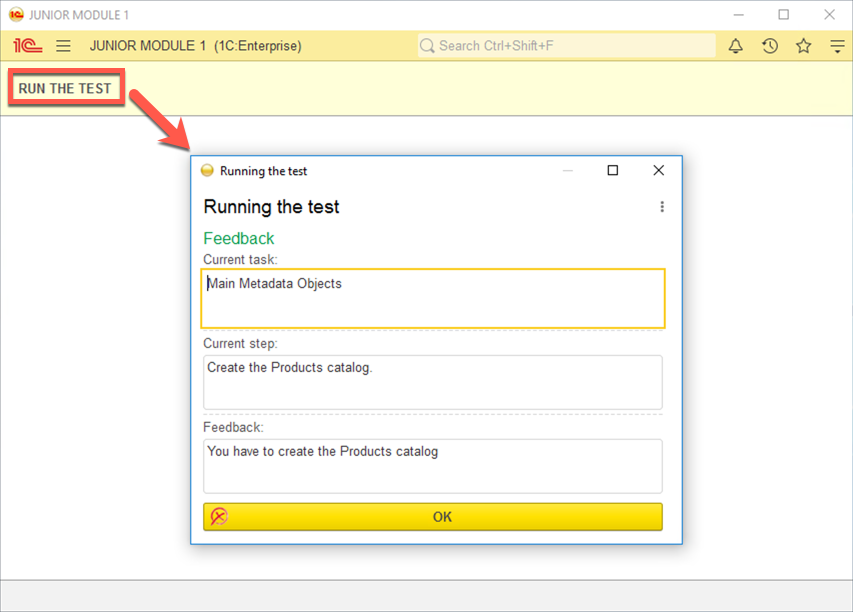Click the yellow circle icon in the dialog title
The image size is (853, 612).
[x=208, y=171]
